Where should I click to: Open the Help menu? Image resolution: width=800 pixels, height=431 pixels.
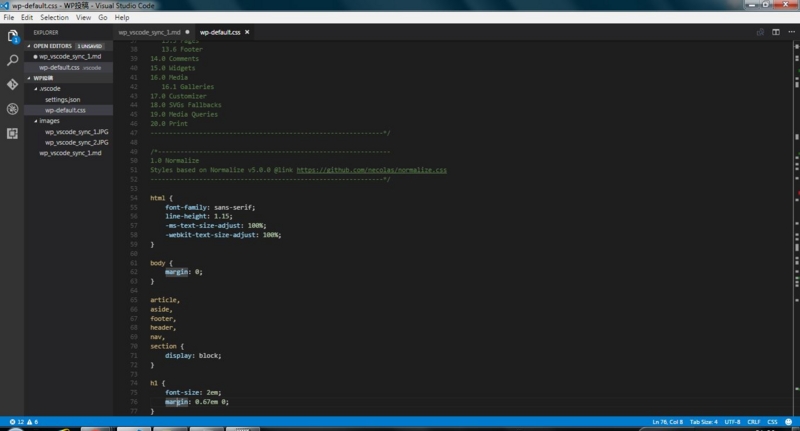pyautogui.click(x=121, y=17)
